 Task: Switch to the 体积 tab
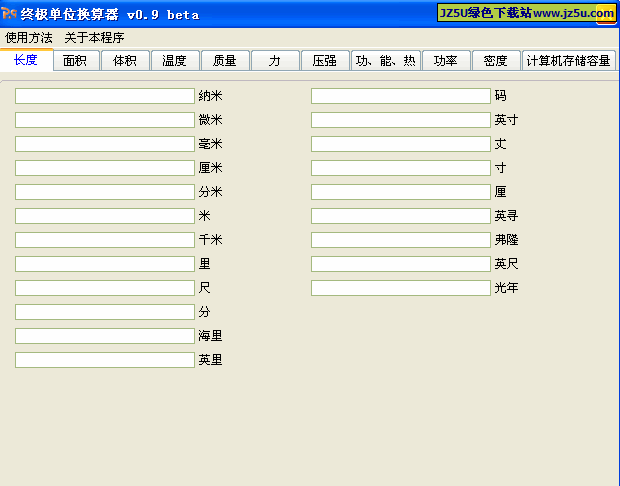pos(125,61)
